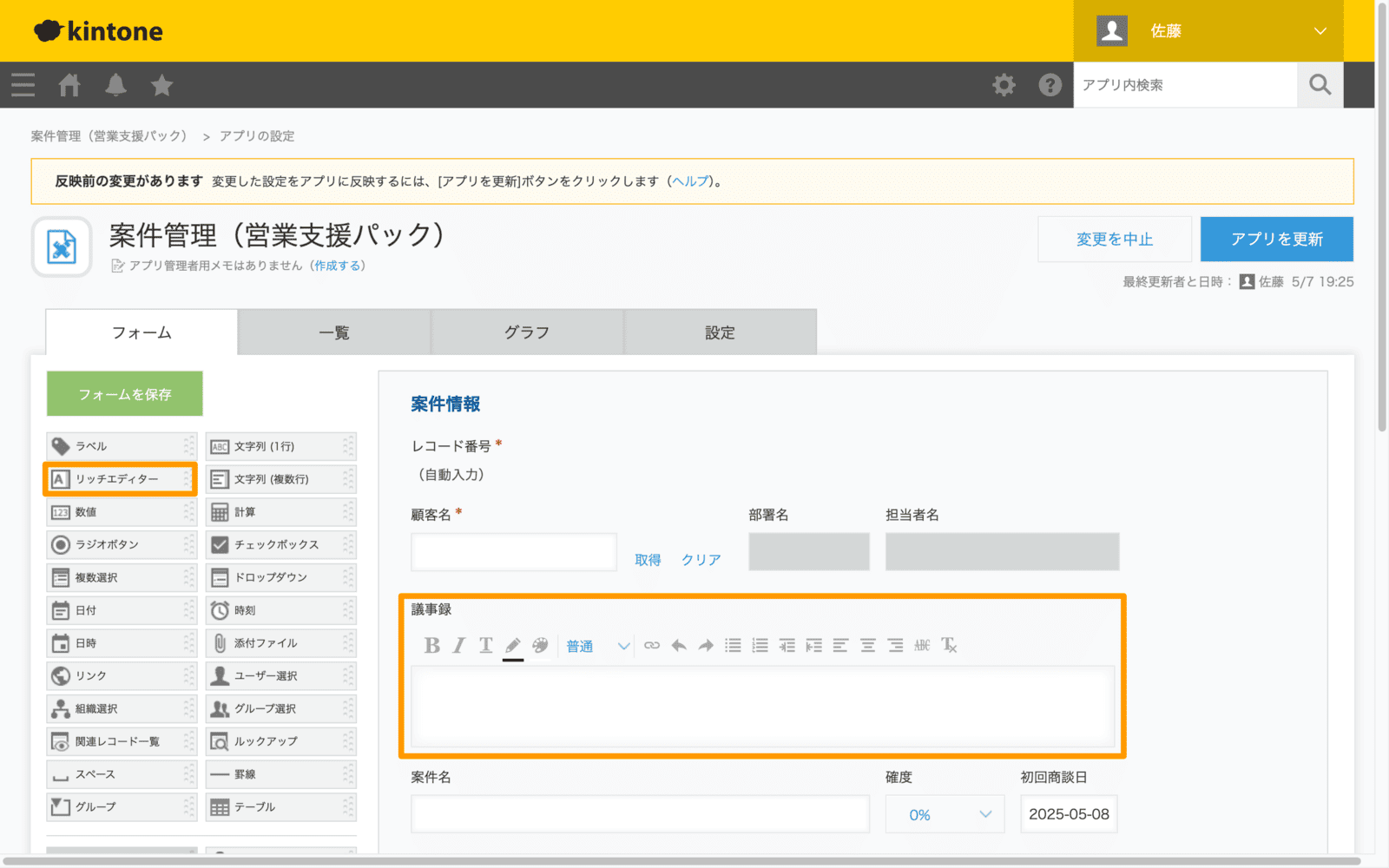Align text left in the editor
The image size is (1389, 868).
point(840,645)
